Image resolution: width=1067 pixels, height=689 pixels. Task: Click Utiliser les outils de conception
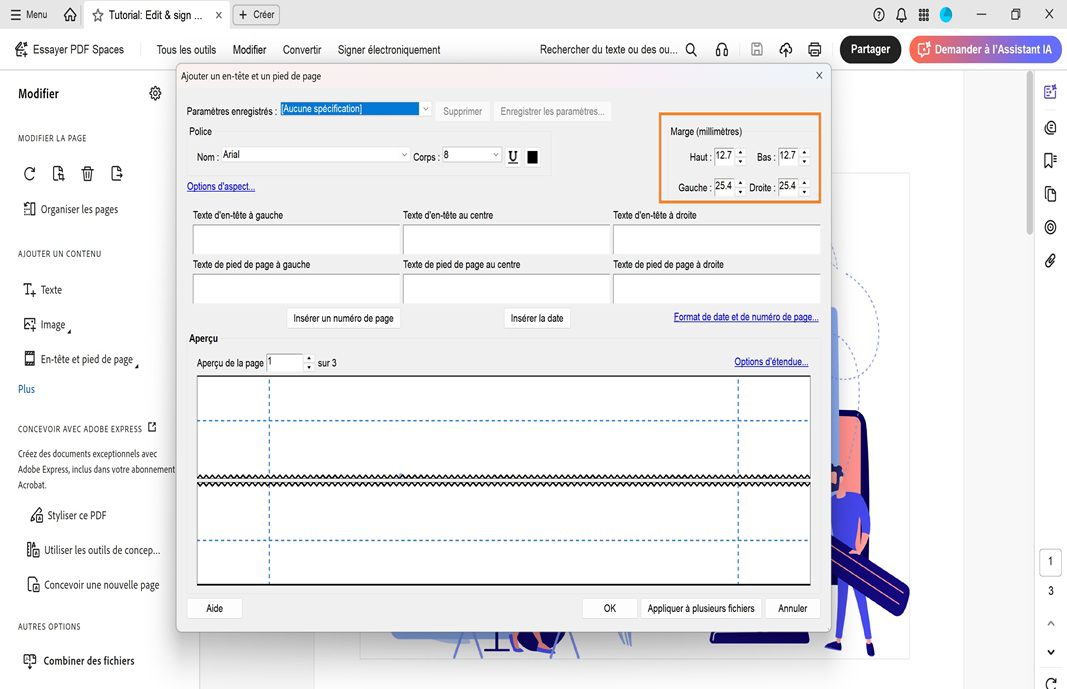[x=93, y=550]
